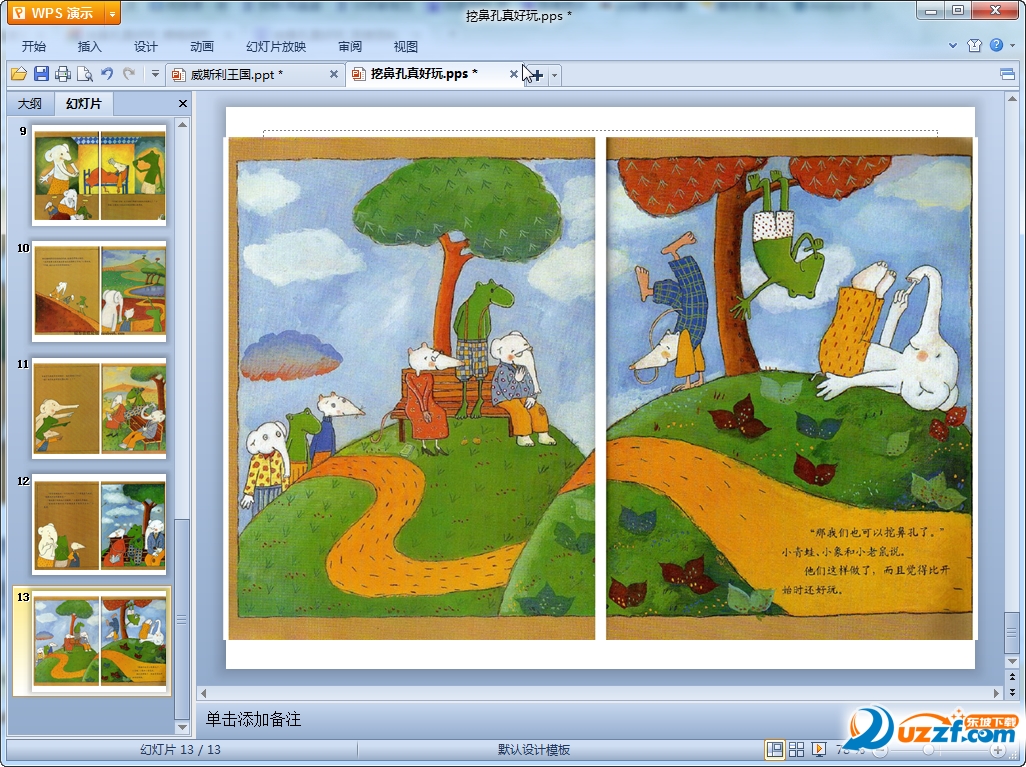1026x767 pixels.
Task: Select slide 12 thumbnail
Action: [99, 525]
